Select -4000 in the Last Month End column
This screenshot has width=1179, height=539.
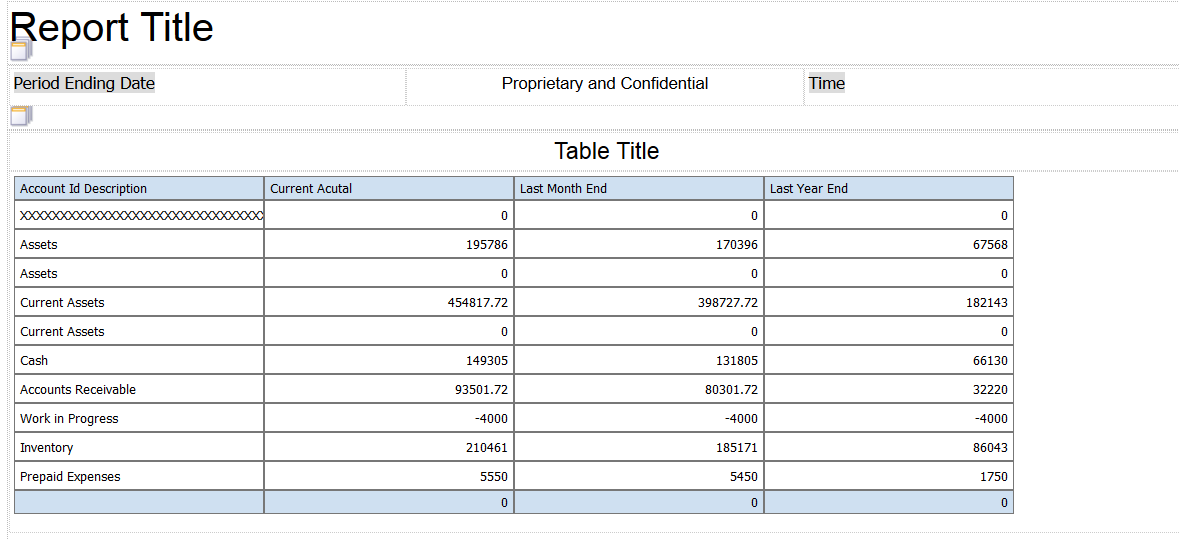[x=741, y=419]
